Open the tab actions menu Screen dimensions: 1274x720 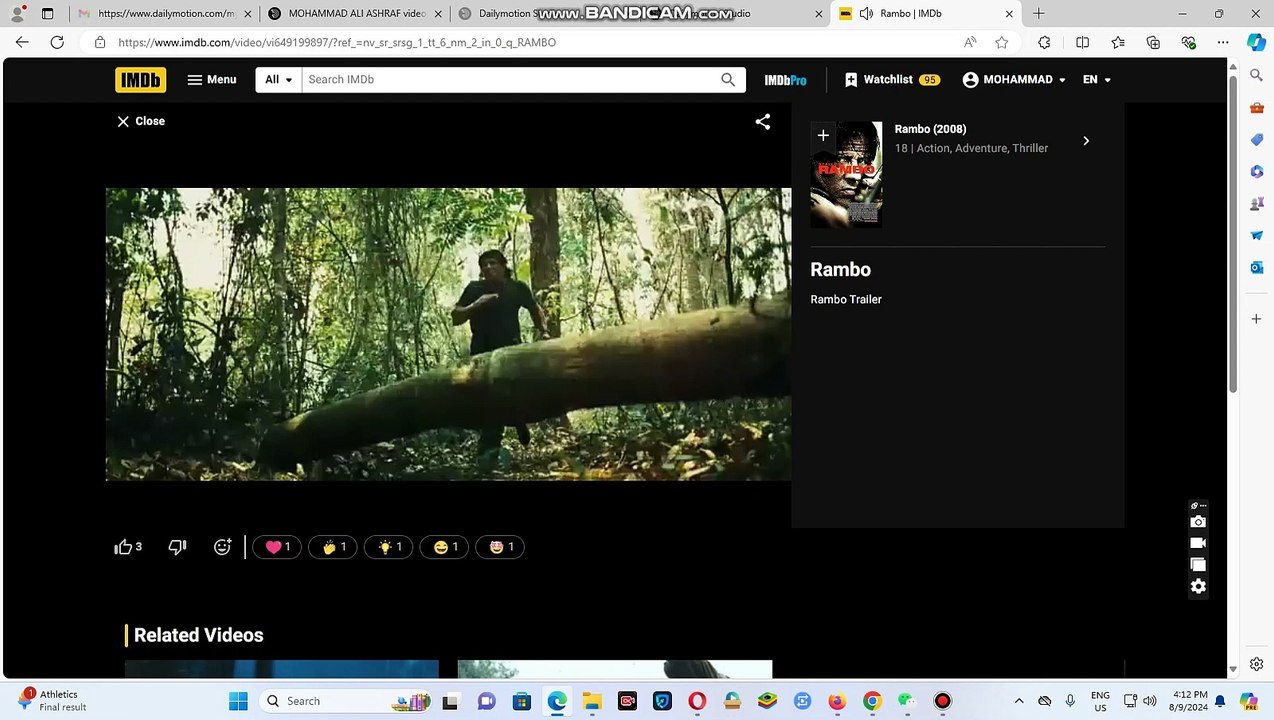47,14
